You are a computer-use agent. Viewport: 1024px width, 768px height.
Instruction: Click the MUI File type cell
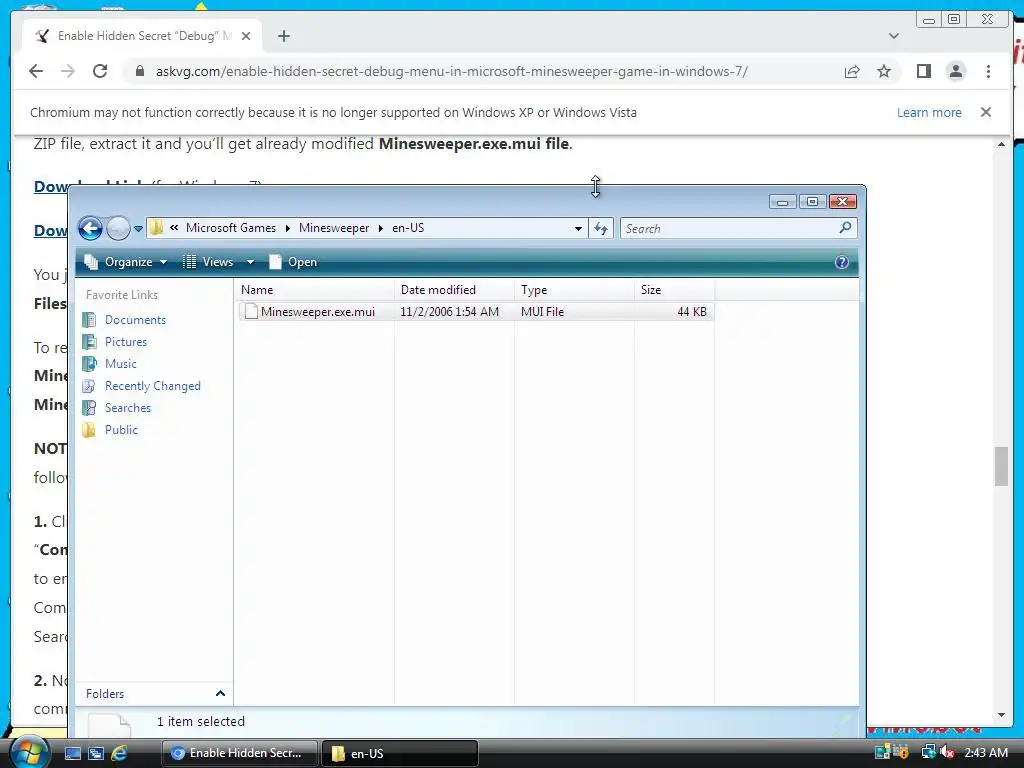pos(542,312)
